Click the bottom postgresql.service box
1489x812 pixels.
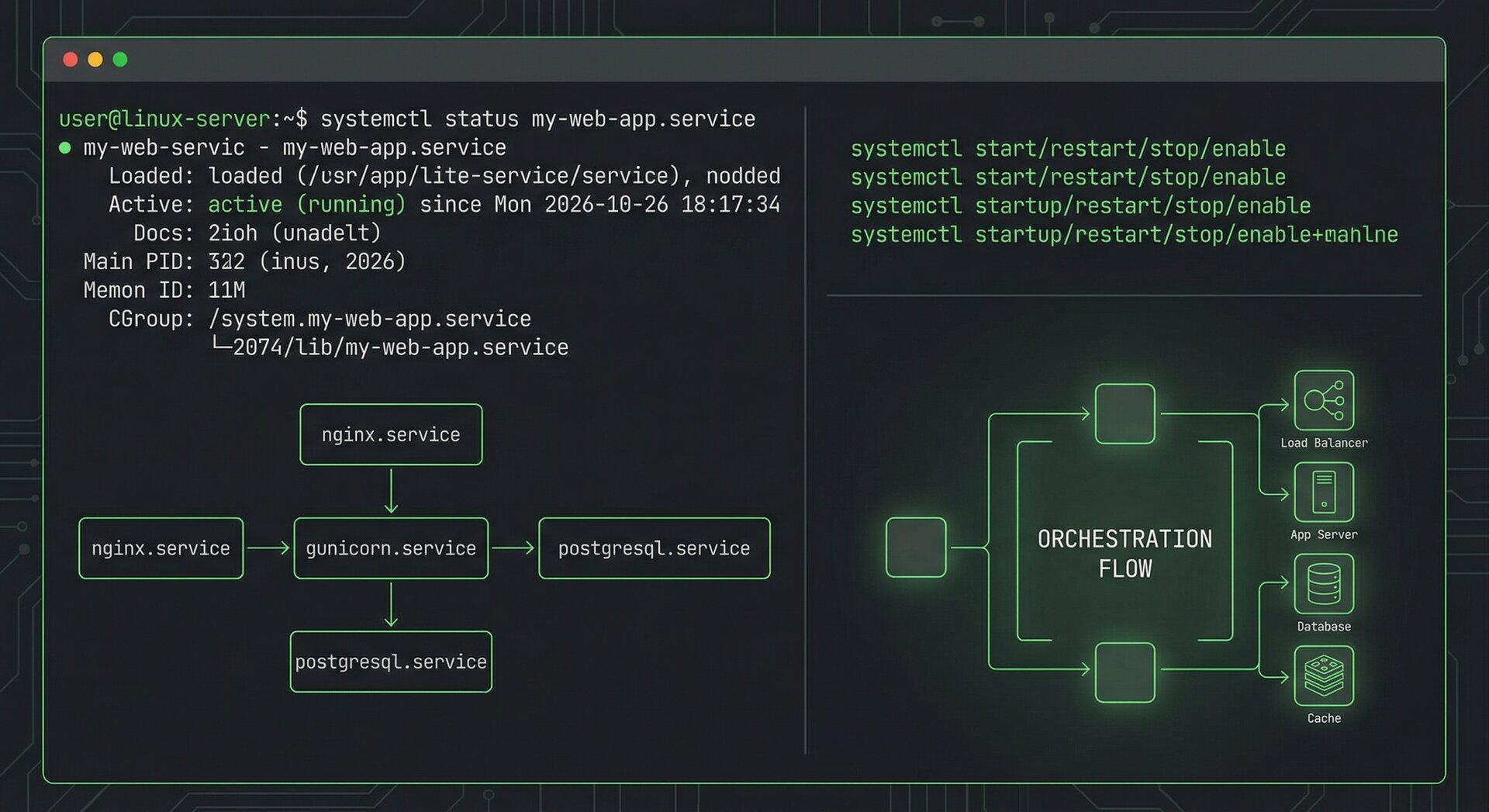(391, 662)
